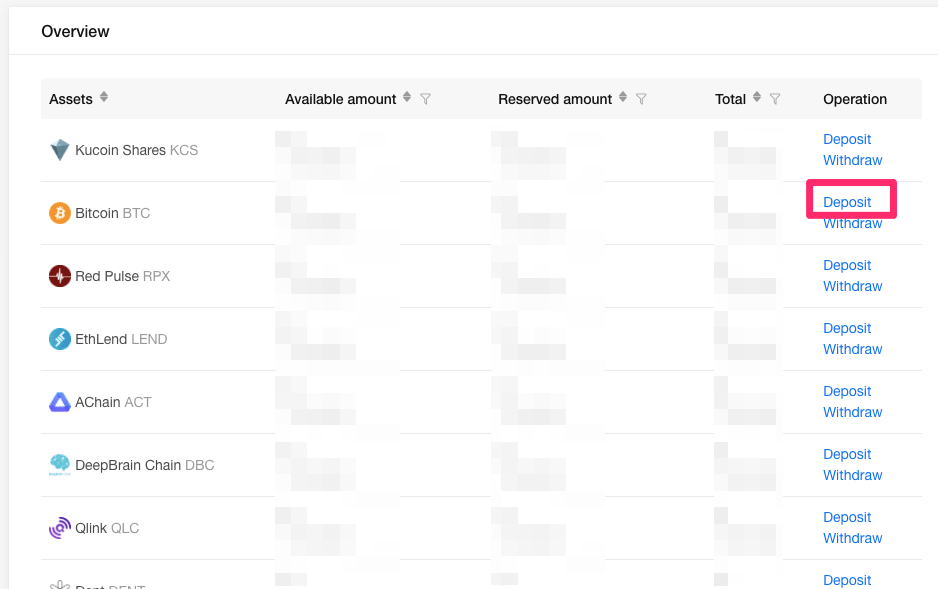Click the DeepBrain Chain brain logo
The width and height of the screenshot is (938, 589).
[x=60, y=465]
